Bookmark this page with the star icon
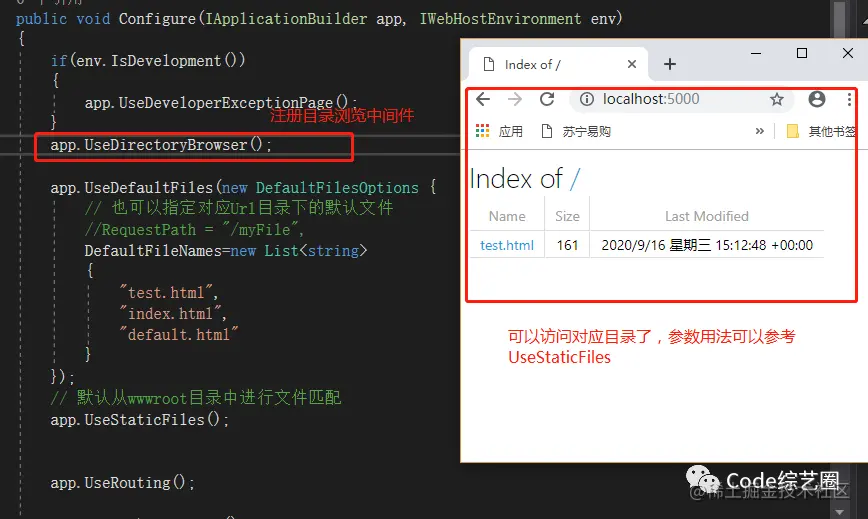The width and height of the screenshot is (868, 519). [x=777, y=99]
